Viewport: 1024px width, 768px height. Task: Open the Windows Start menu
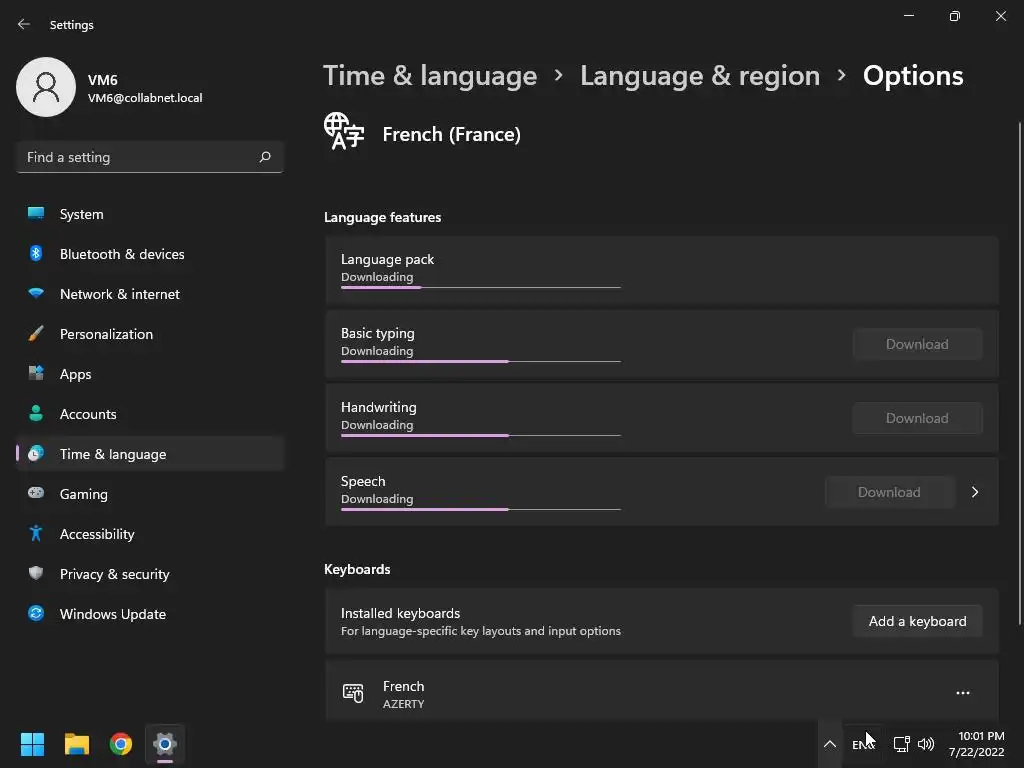(33, 744)
